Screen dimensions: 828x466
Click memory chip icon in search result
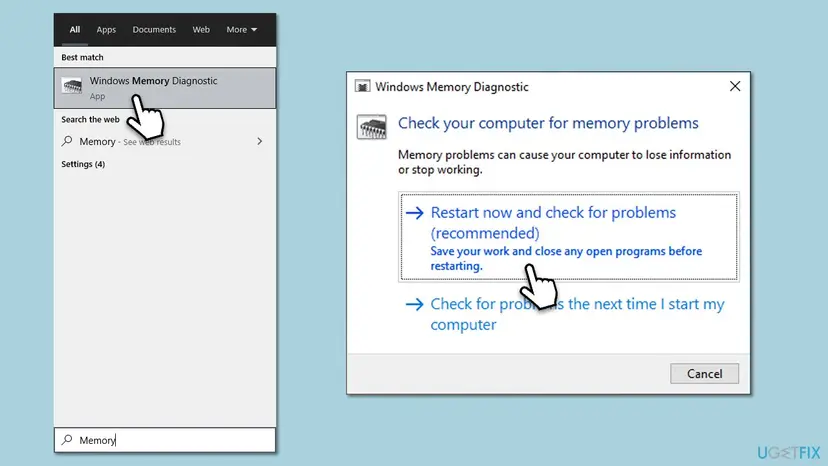point(72,86)
